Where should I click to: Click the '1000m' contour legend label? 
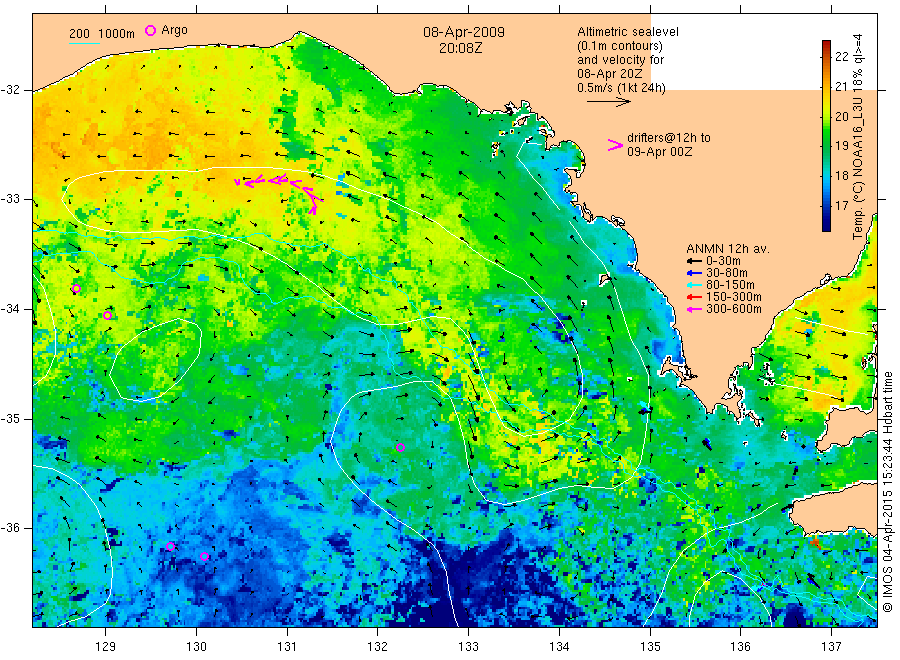point(117,34)
